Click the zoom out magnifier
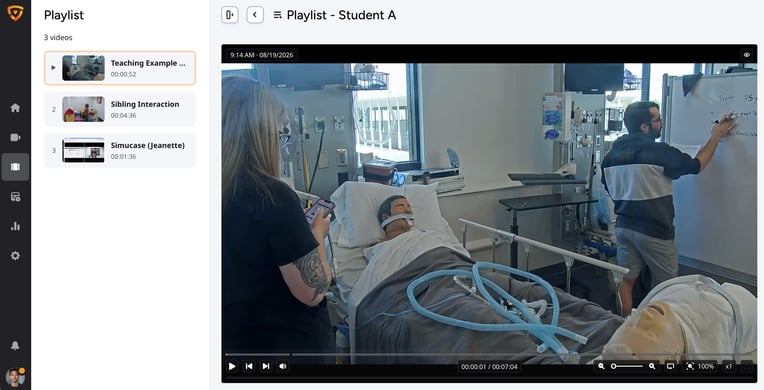Screen dimensions: 764x390 pos(601,366)
